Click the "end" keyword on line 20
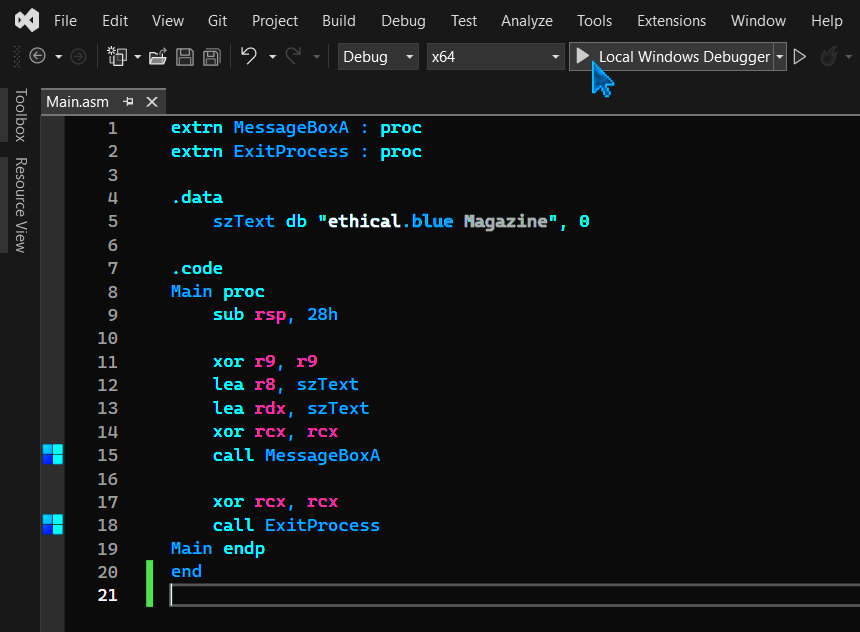 (186, 572)
